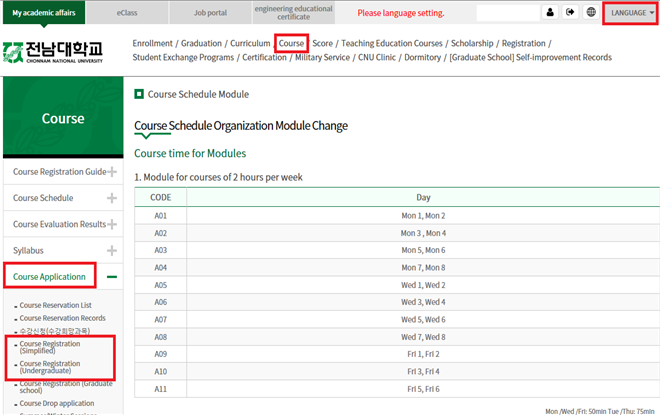Select the A10 code cell

(x=160, y=371)
